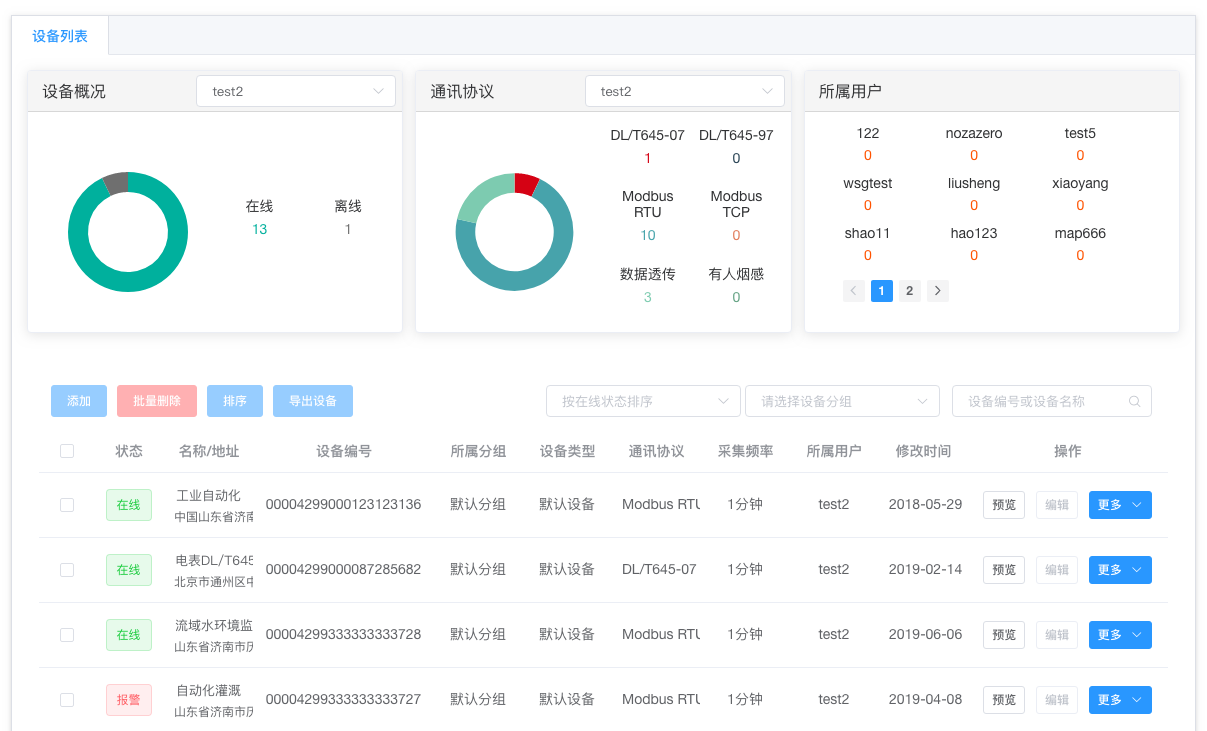Open the 通讯协议 test2 dropdown

click(684, 91)
